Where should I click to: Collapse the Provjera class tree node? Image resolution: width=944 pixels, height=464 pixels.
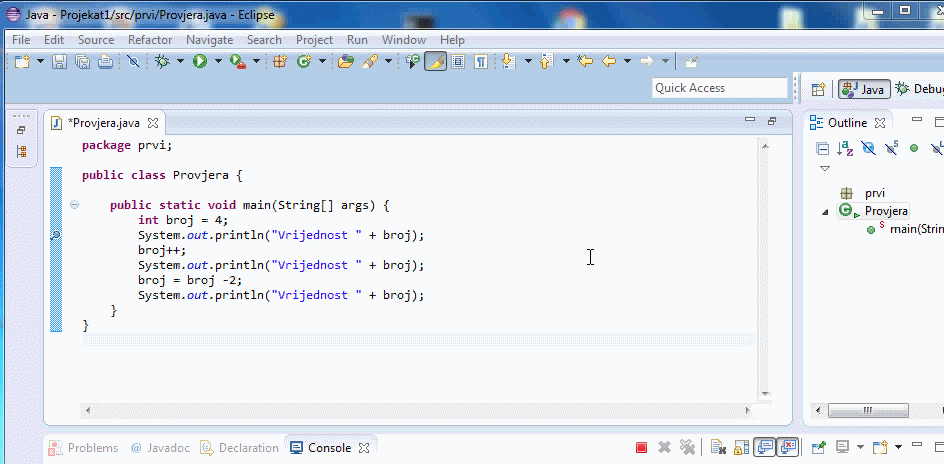point(825,212)
